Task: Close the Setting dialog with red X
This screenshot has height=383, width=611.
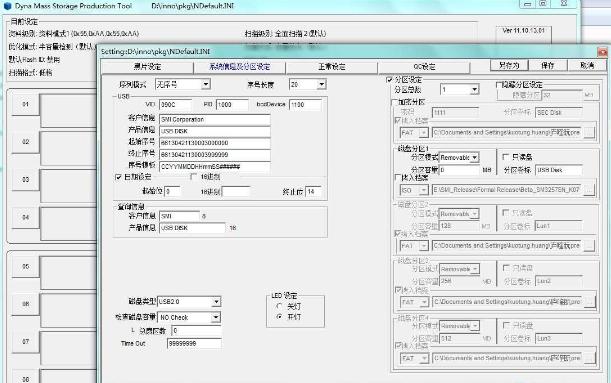Action: [x=602, y=52]
